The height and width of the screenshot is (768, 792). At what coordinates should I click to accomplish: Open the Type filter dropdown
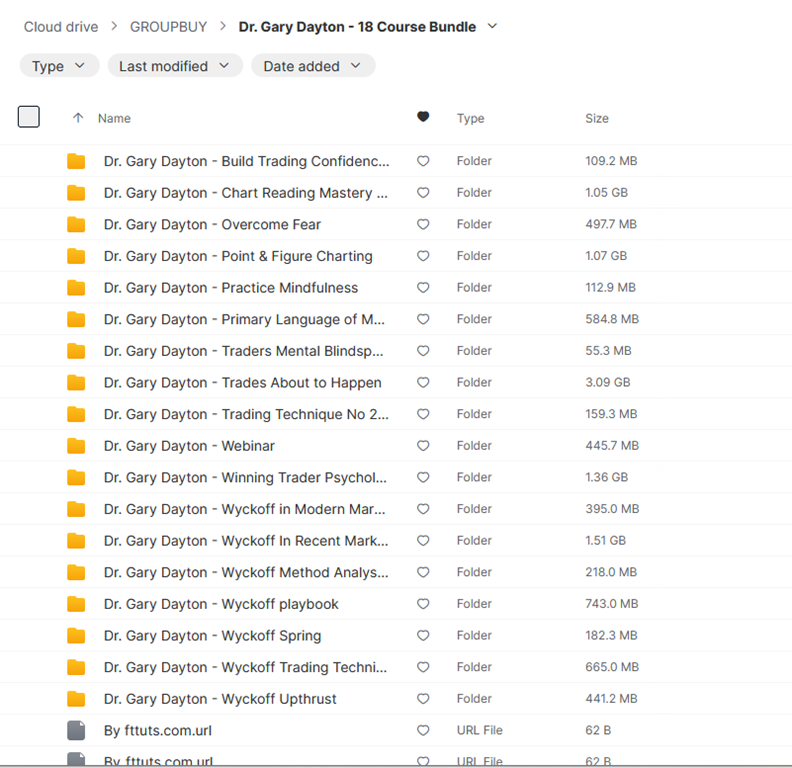[59, 66]
